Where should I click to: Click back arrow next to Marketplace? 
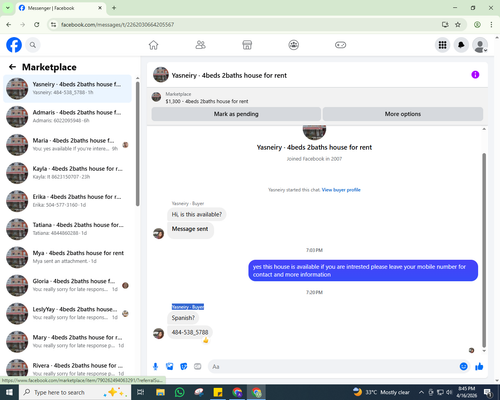click(x=12, y=67)
